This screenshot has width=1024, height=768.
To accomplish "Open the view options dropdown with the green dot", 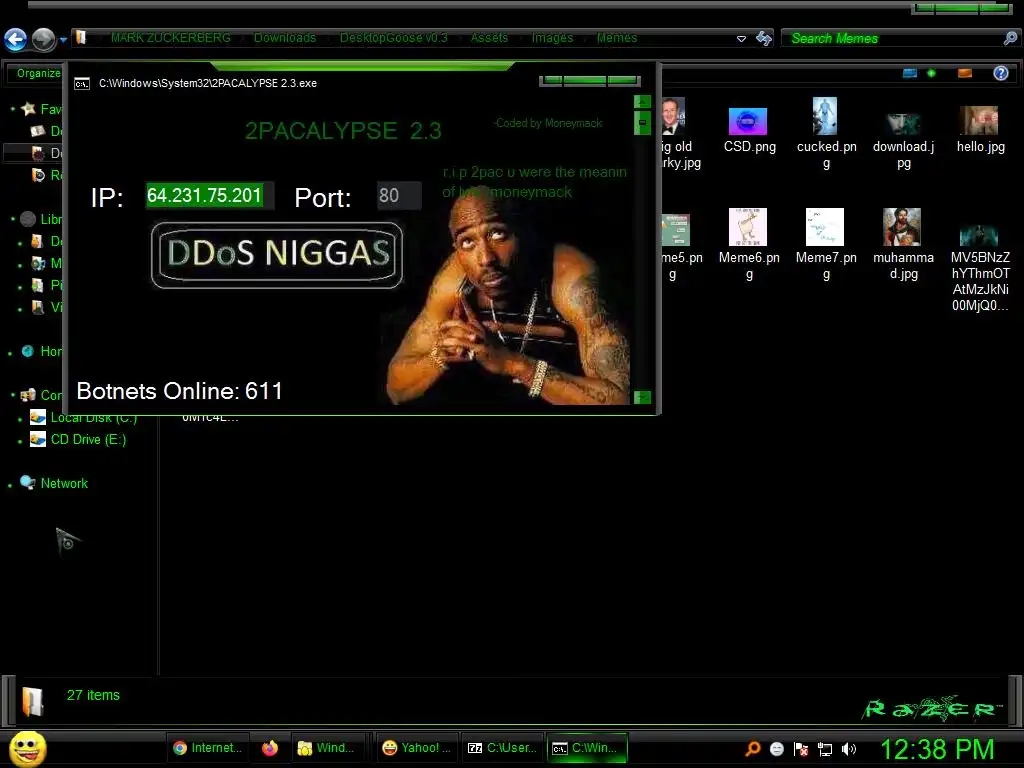I will [931, 73].
